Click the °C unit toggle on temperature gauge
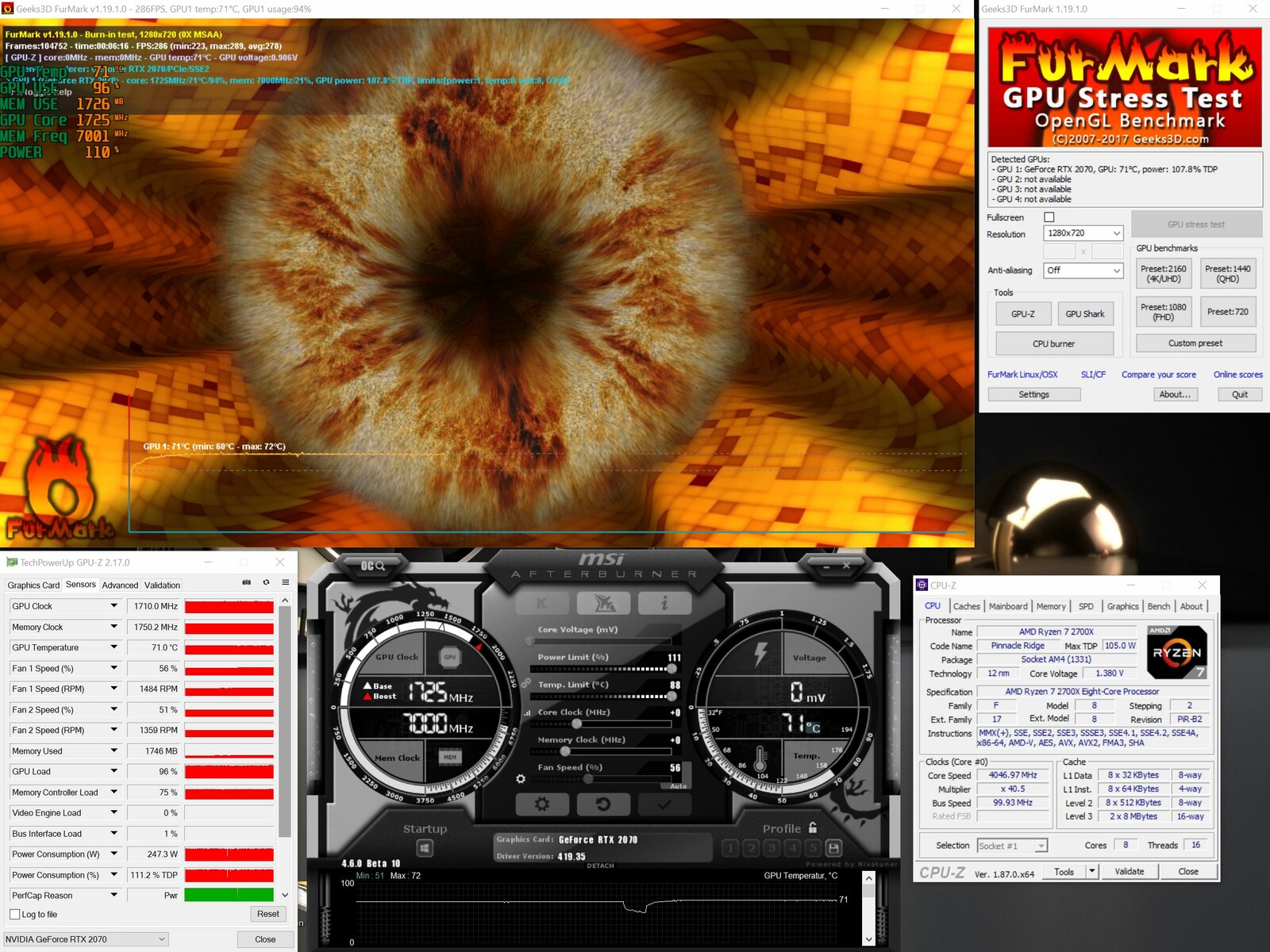This screenshot has width=1270, height=952. tap(814, 726)
